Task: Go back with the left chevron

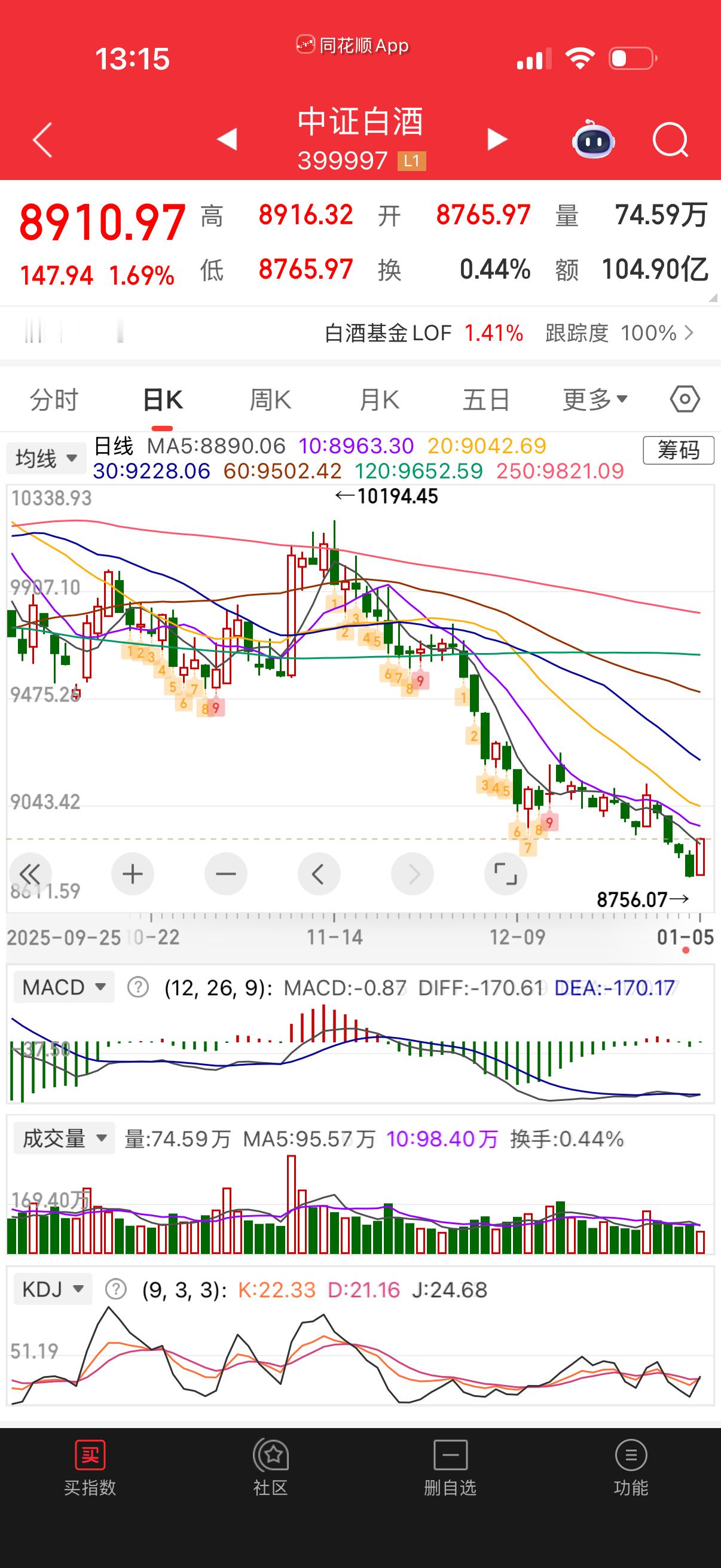Action: [42, 139]
